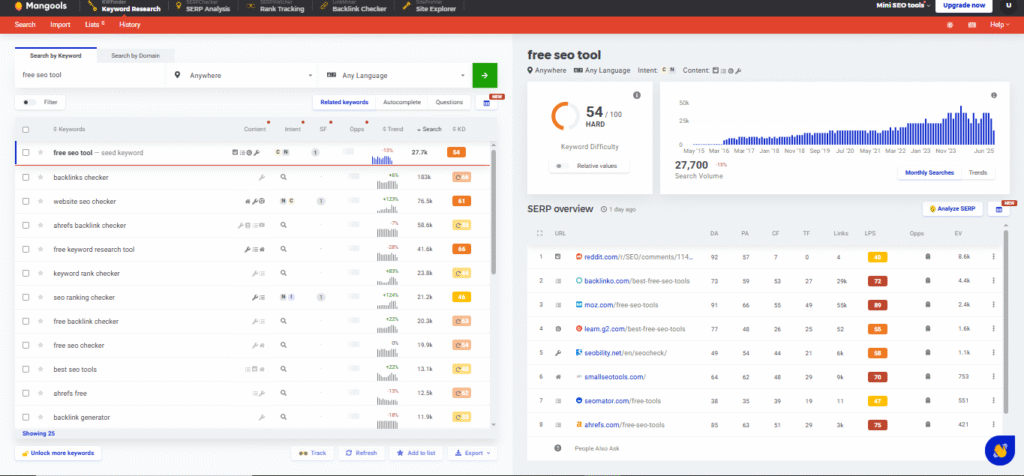Open the keyboard shortcuts icon in red bar

pos(972,25)
